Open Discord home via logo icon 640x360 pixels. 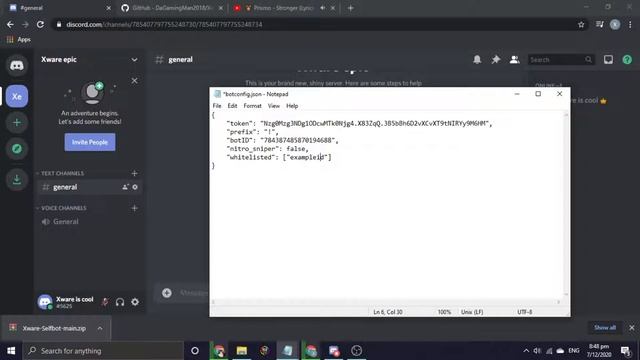click(x=17, y=65)
